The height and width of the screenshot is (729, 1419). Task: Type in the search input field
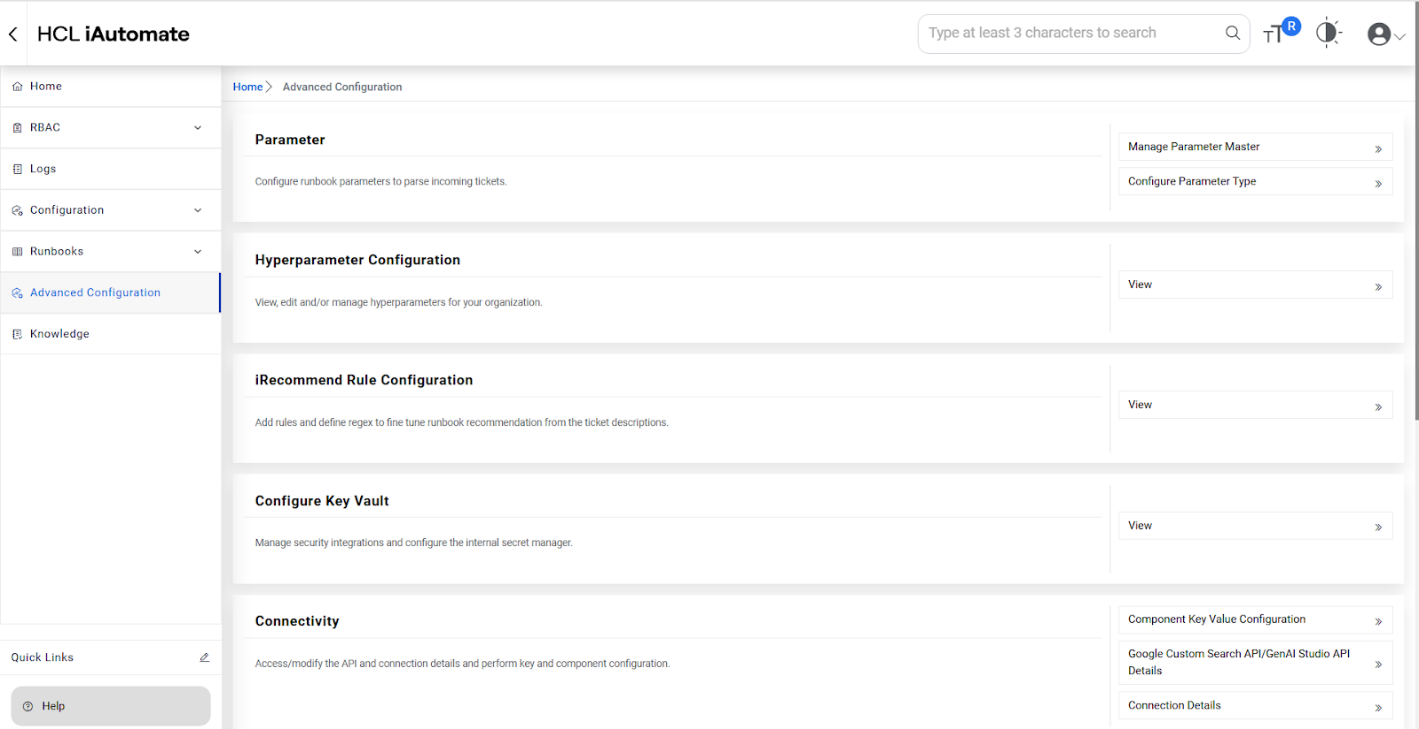pyautogui.click(x=1070, y=33)
